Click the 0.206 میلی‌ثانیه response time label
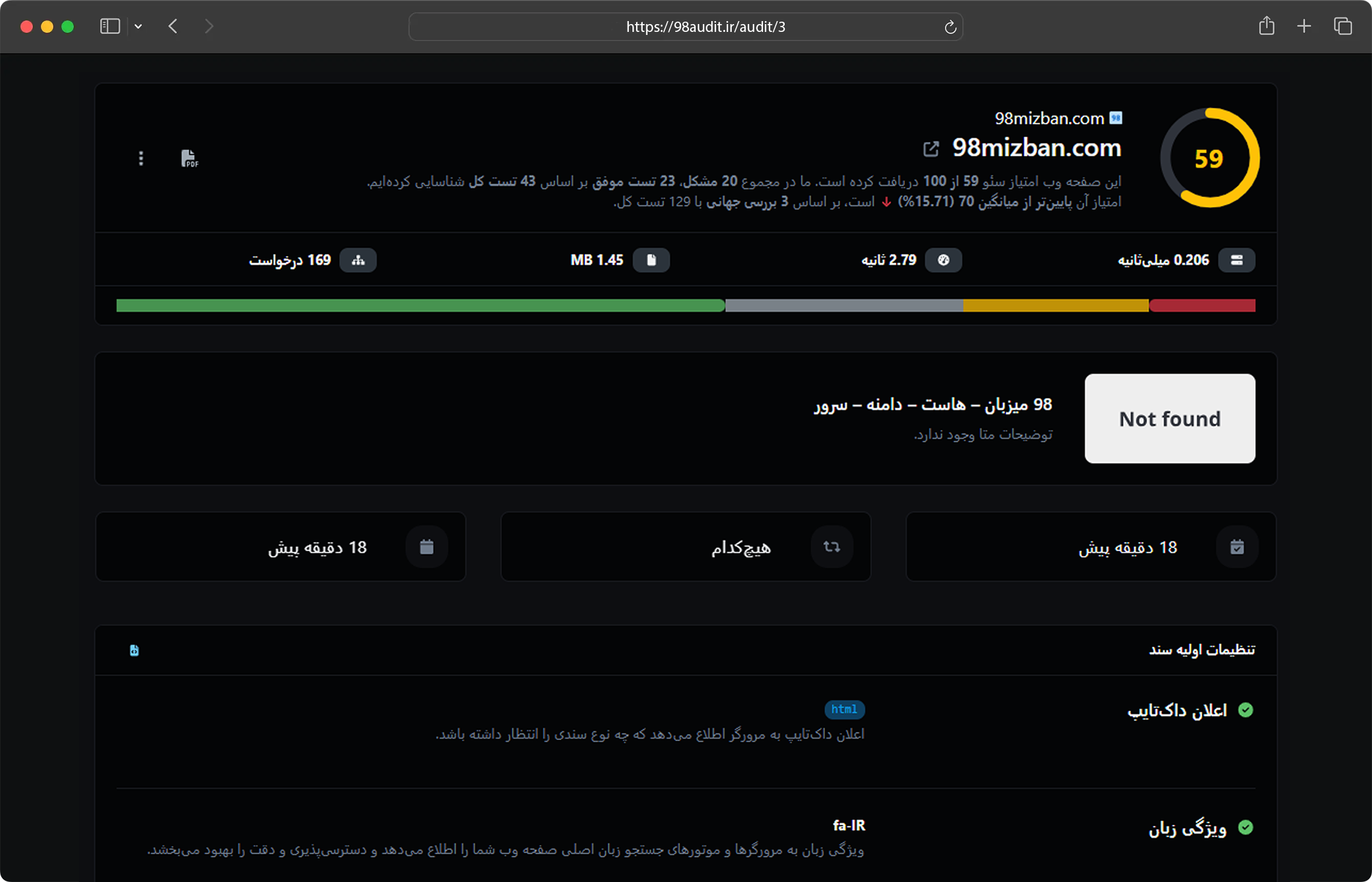Viewport: 1372px width, 882px height. coord(1163,260)
